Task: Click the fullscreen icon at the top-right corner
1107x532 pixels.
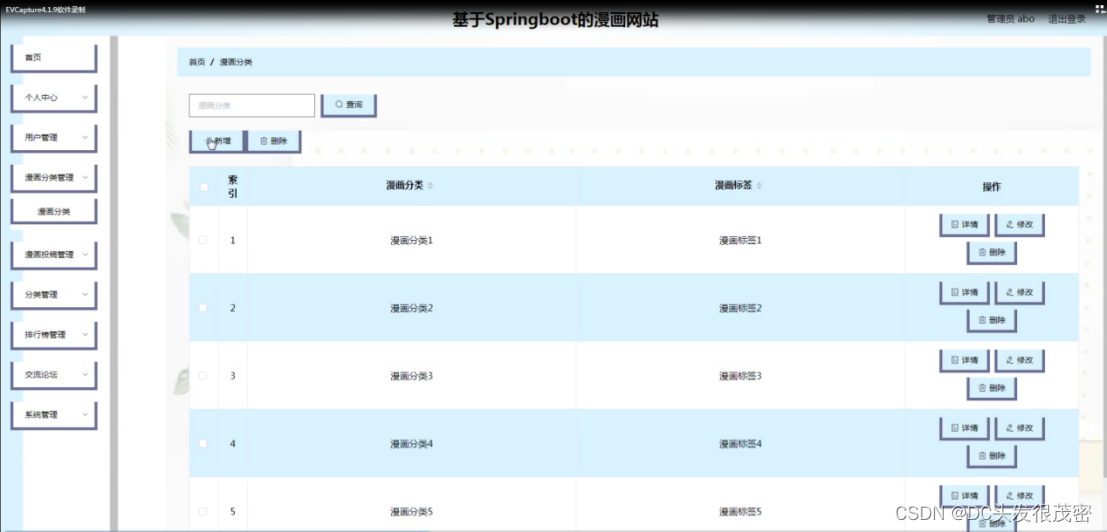Action: pos(1099,9)
